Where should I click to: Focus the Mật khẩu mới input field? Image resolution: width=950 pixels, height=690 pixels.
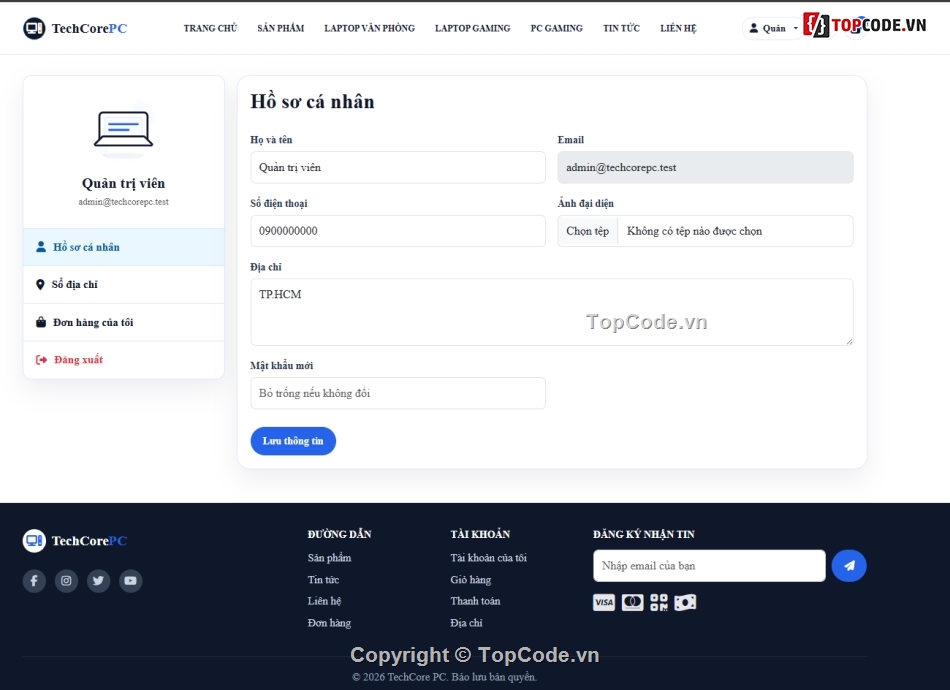pyautogui.click(x=398, y=393)
